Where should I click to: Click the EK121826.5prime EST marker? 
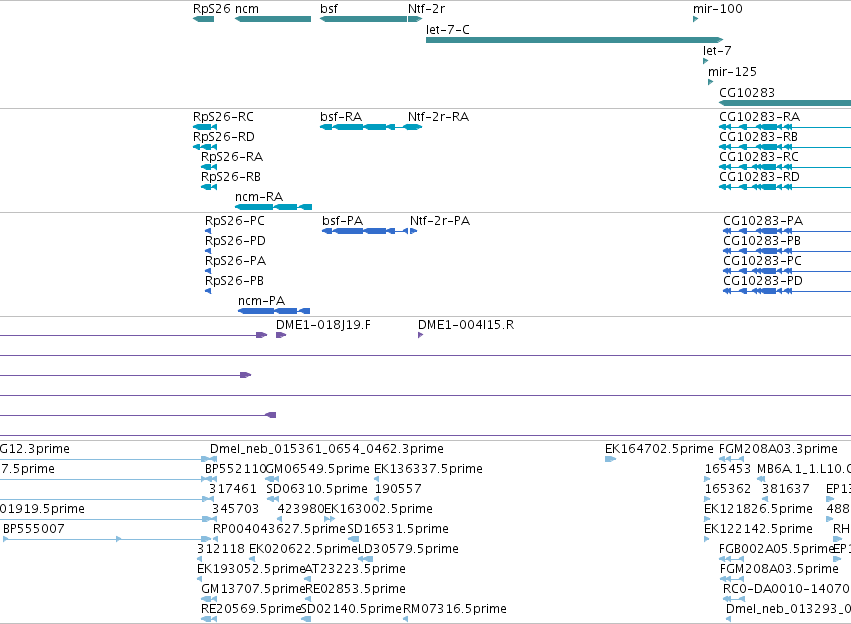707,519
